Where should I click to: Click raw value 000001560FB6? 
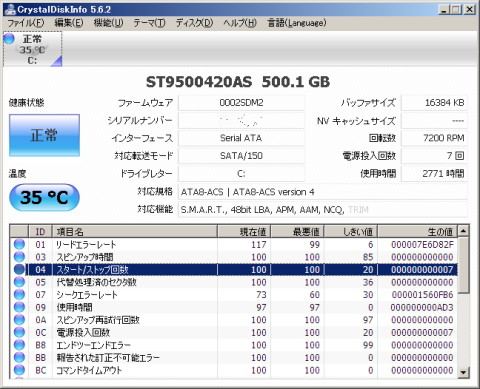tap(422, 295)
